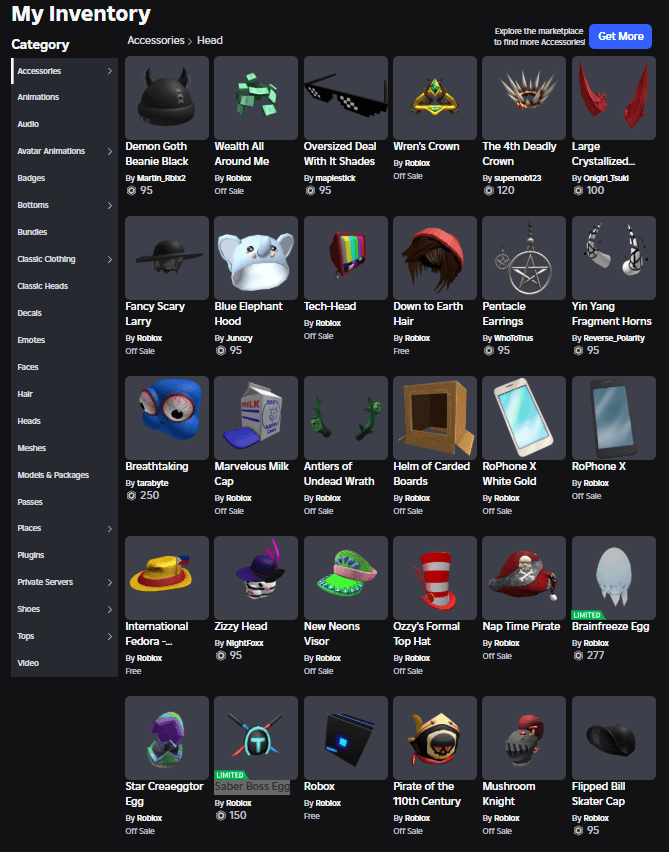Open creator maplestick profile link

point(335,178)
